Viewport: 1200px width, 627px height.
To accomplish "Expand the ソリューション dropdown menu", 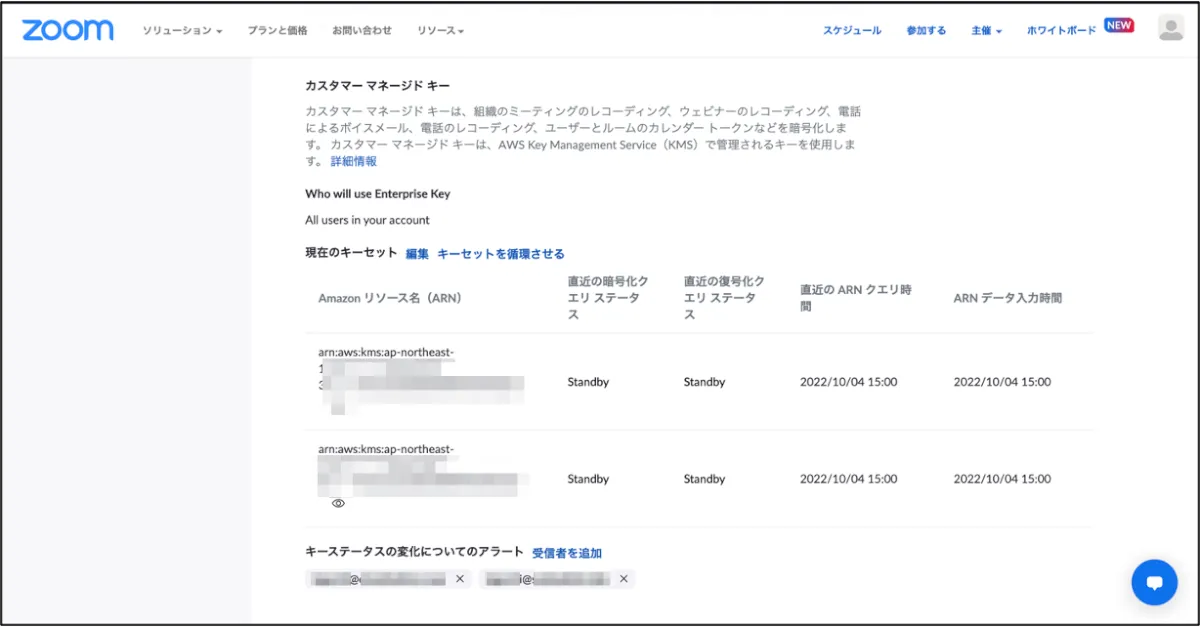I will (181, 31).
